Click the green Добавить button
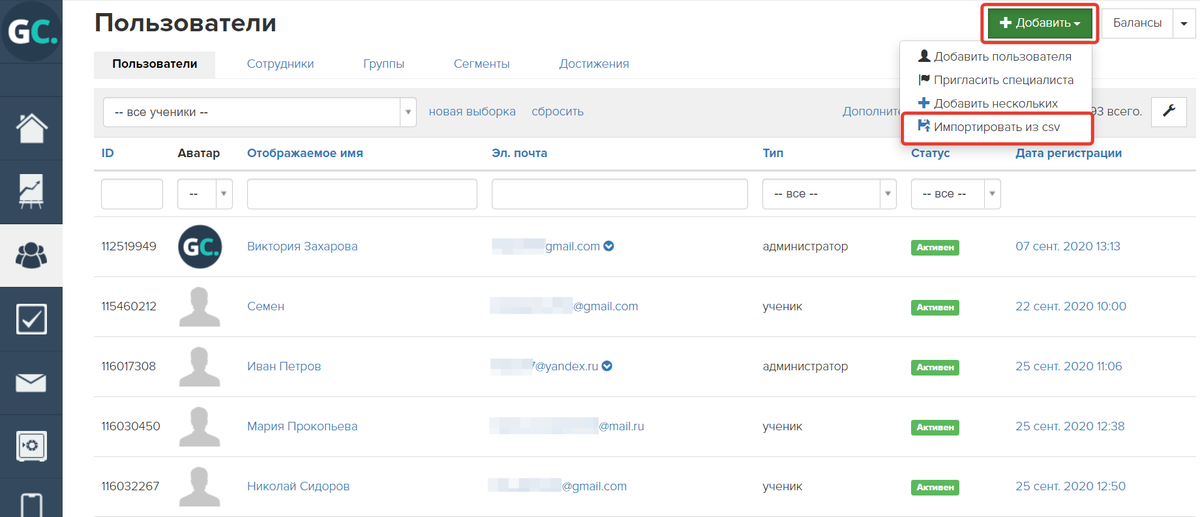 [x=1040, y=23]
